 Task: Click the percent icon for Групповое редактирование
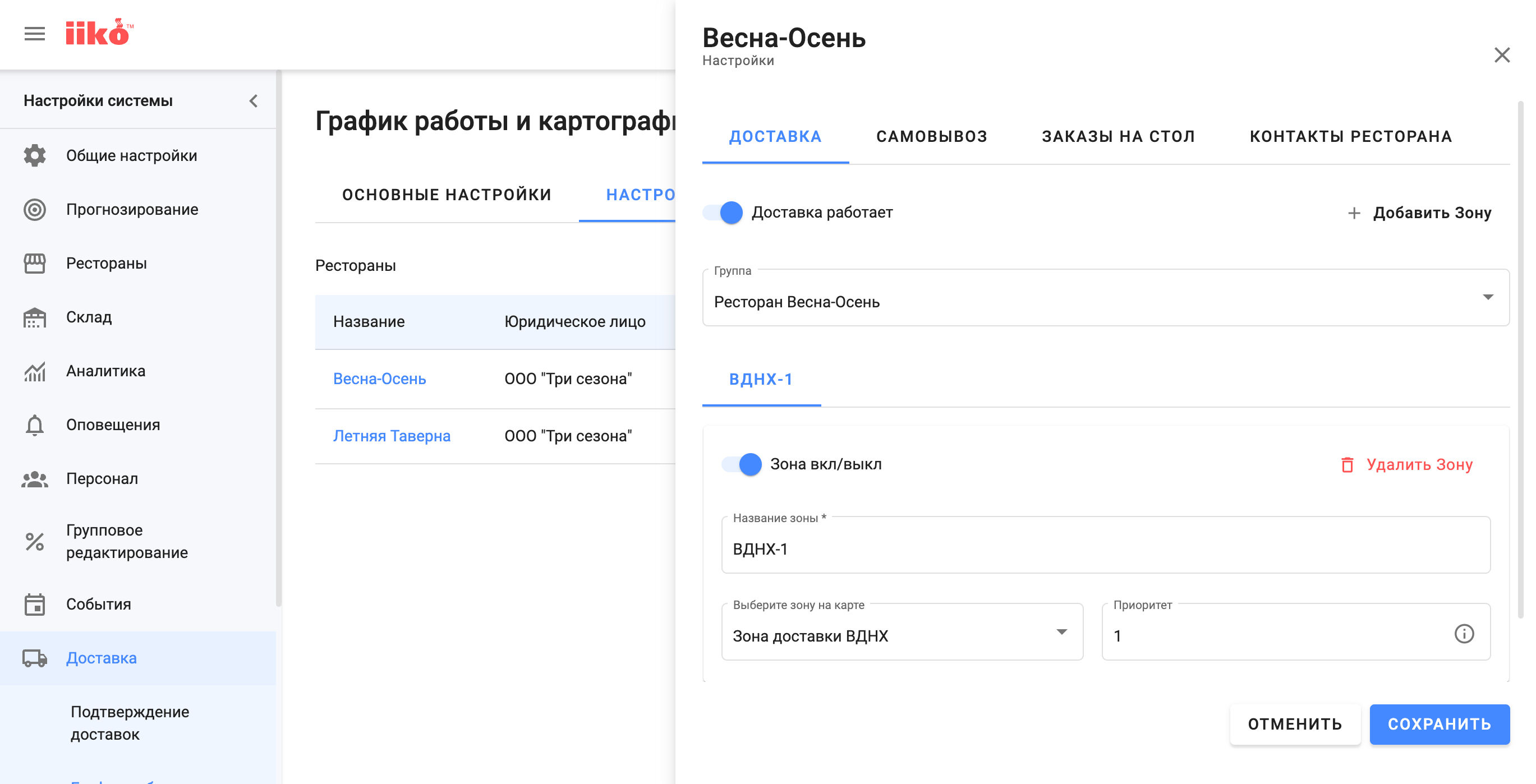click(35, 541)
